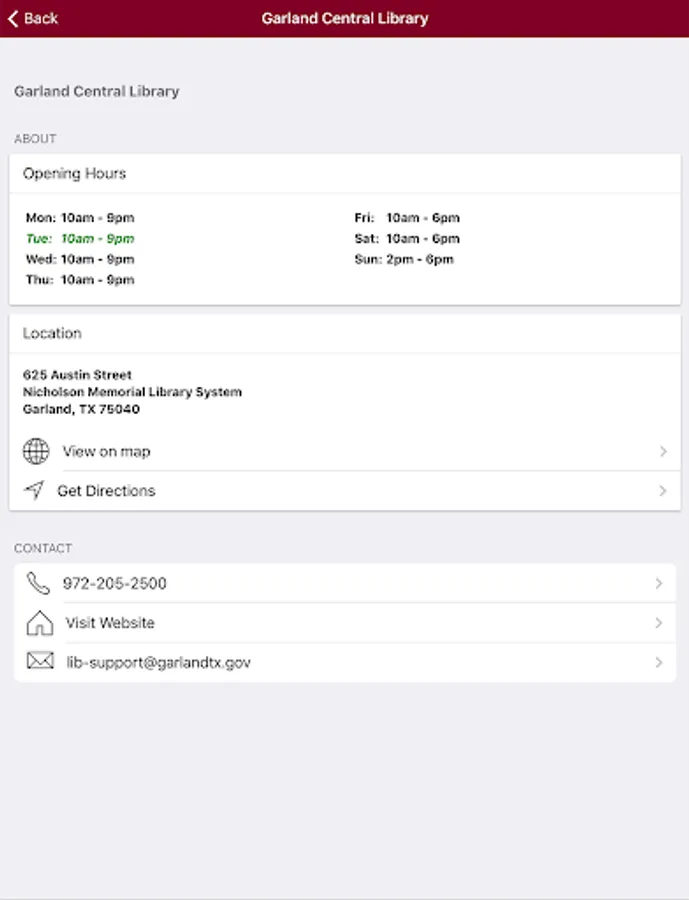This screenshot has width=689, height=900.
Task: Tap chevron next to phone number 972-205-2500
Action: tap(658, 583)
